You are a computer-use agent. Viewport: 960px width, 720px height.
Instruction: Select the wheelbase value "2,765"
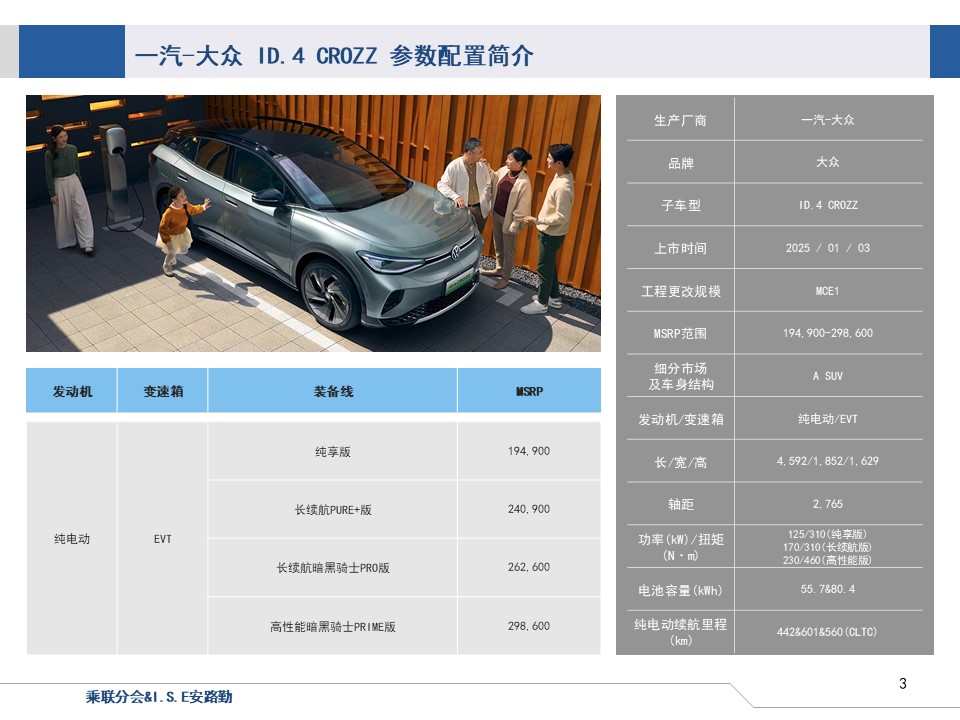(828, 504)
